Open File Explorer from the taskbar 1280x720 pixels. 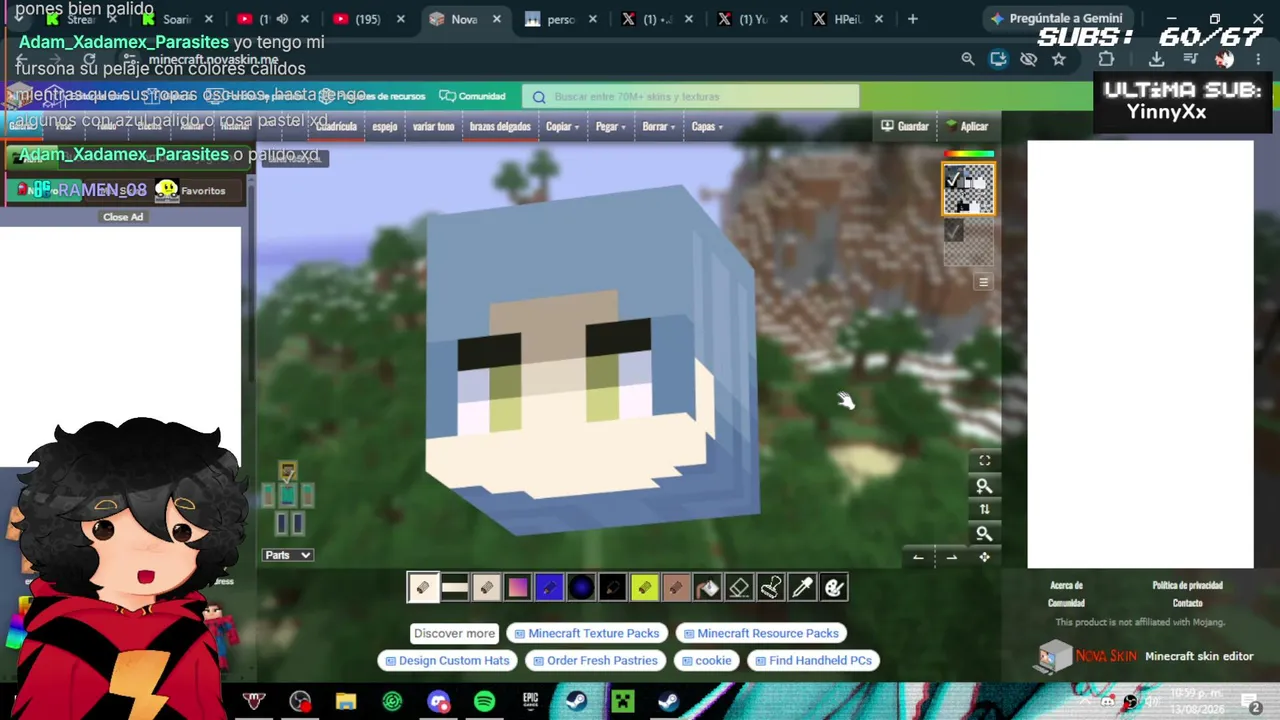click(x=346, y=701)
